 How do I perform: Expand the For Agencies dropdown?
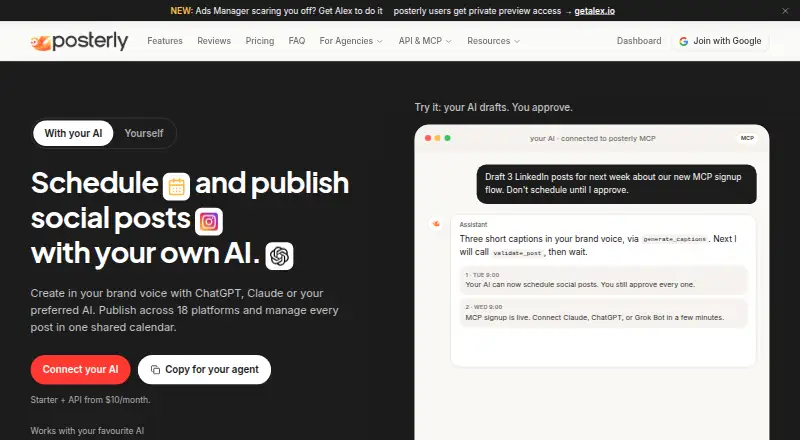click(351, 41)
